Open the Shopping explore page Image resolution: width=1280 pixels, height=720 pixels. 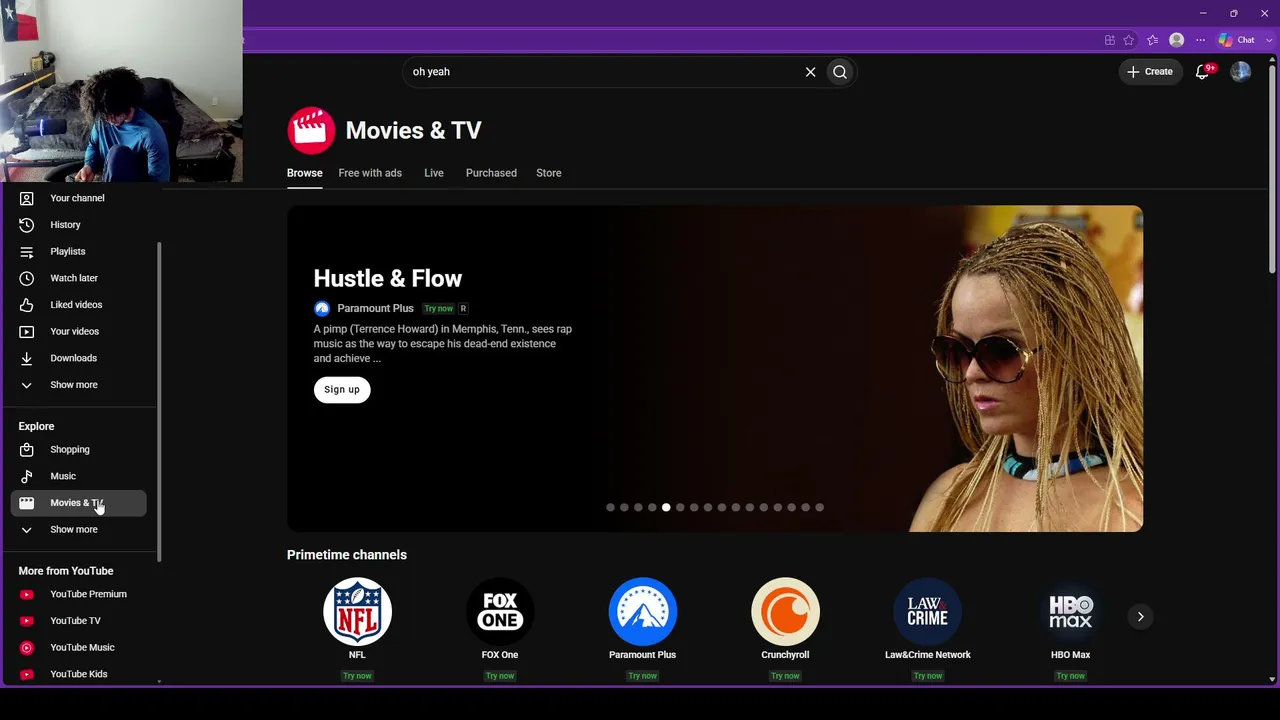click(x=78, y=450)
